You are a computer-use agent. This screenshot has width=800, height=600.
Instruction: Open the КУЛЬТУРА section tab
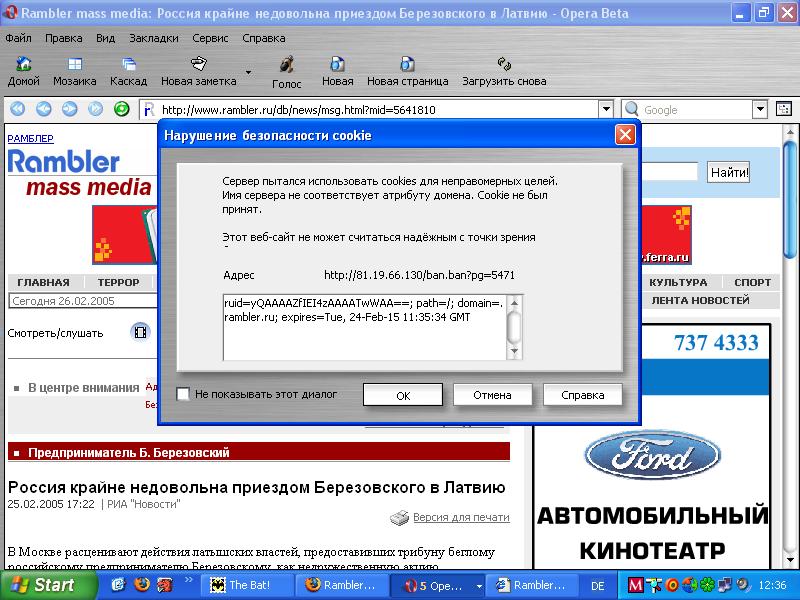(x=678, y=282)
